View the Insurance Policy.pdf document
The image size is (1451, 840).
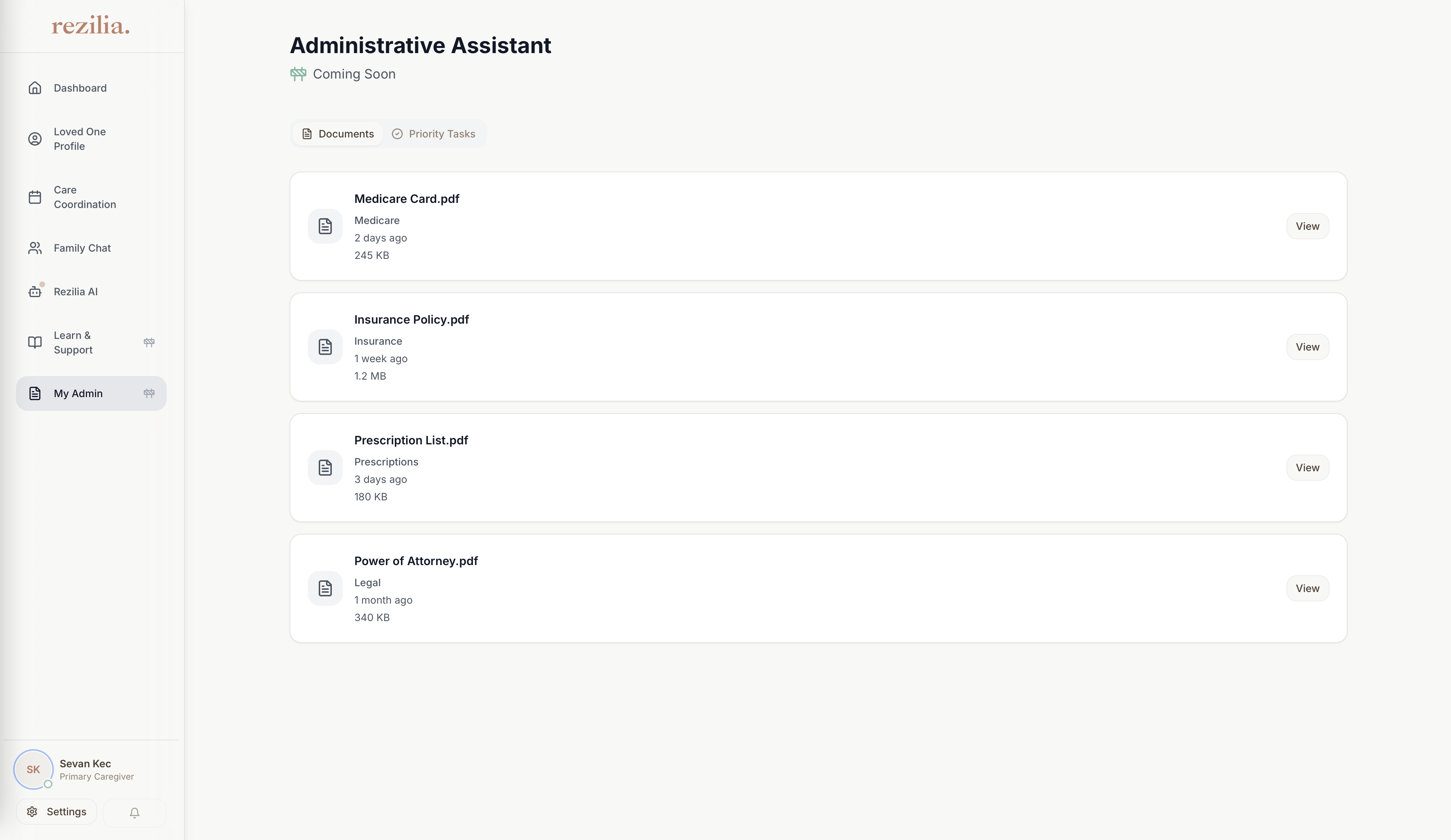(x=1307, y=347)
